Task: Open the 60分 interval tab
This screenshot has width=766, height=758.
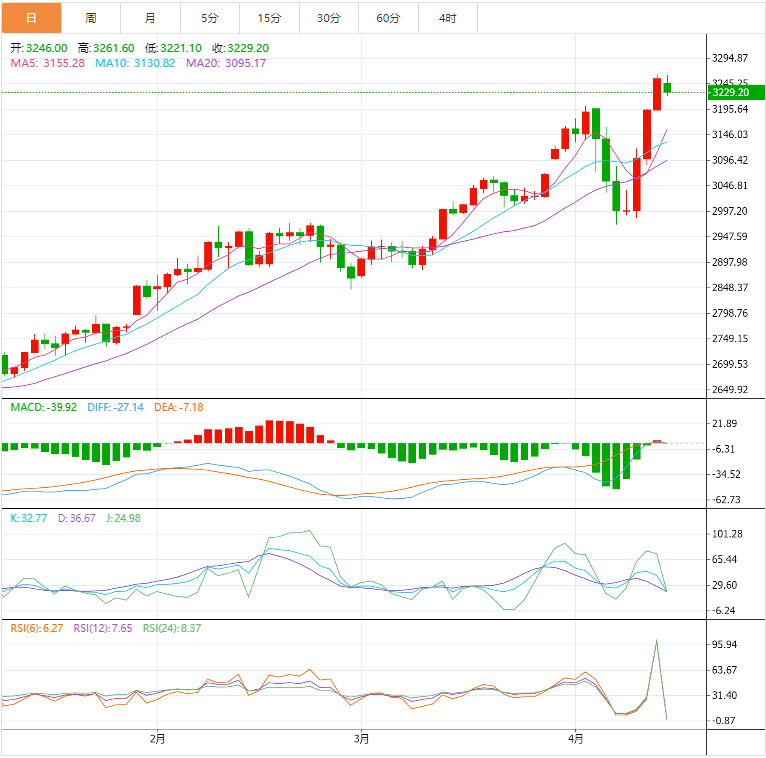Action: pyautogui.click(x=388, y=18)
